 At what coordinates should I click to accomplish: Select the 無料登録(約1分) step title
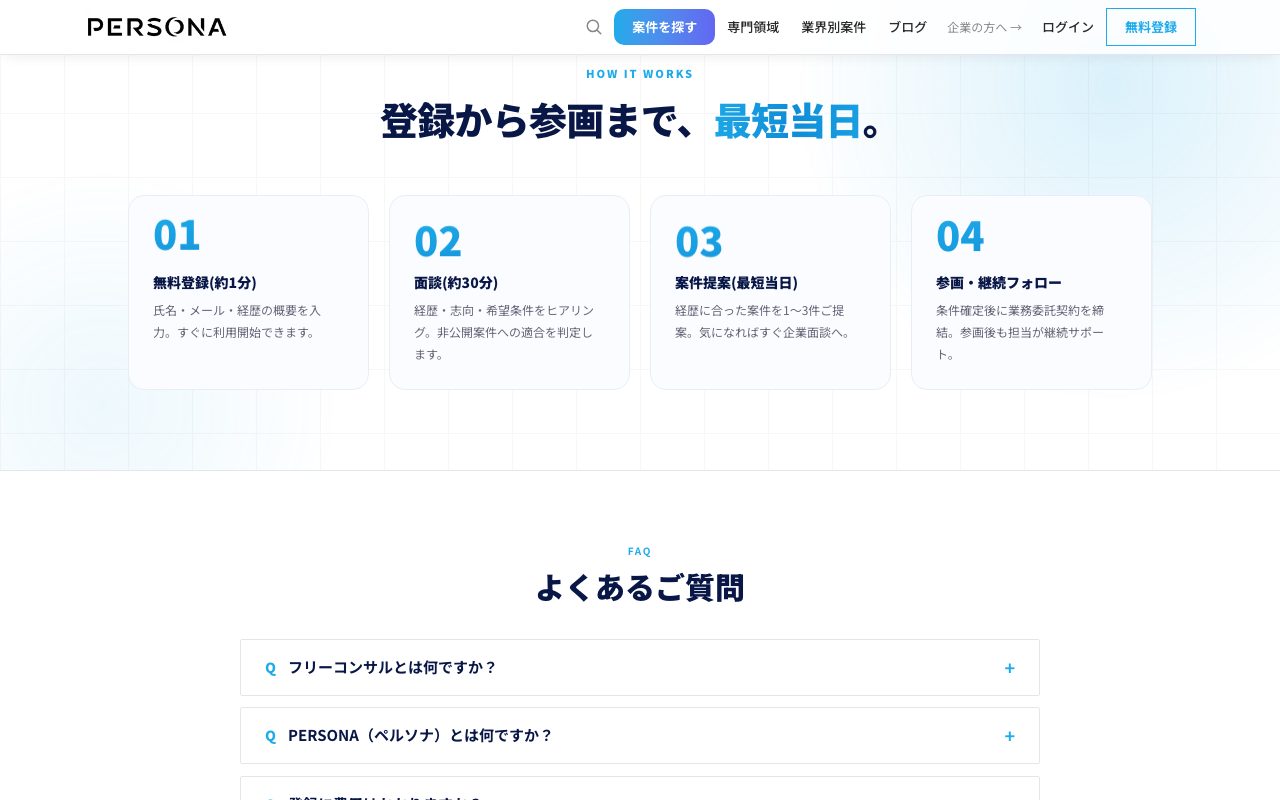click(x=205, y=282)
